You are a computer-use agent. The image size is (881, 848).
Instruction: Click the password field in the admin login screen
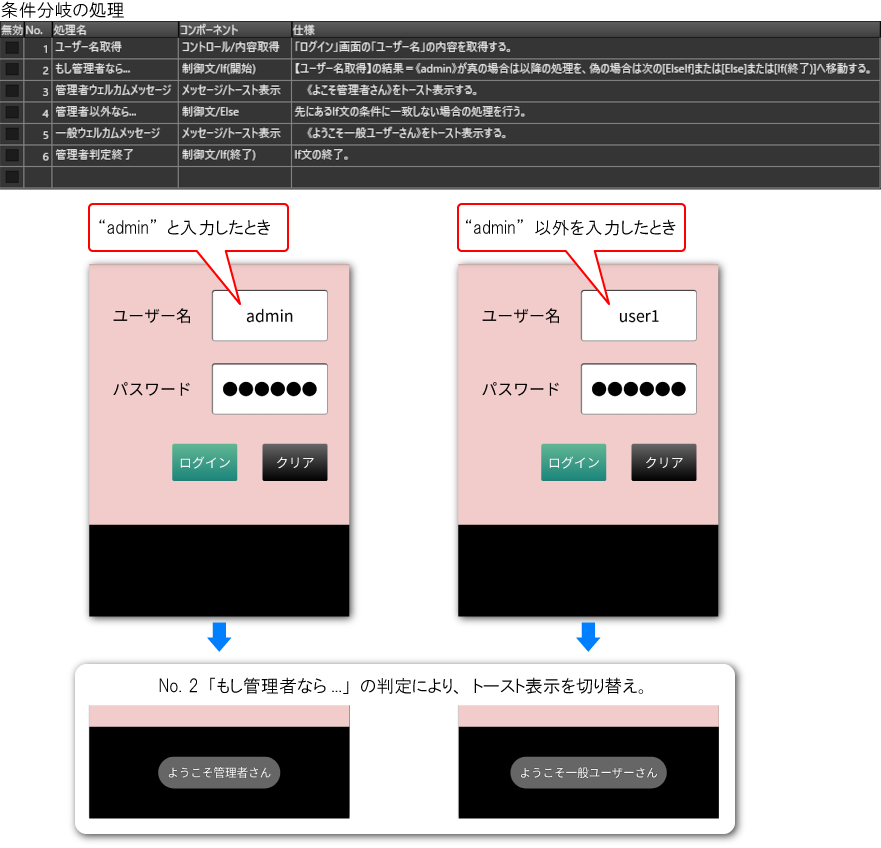[x=270, y=389]
